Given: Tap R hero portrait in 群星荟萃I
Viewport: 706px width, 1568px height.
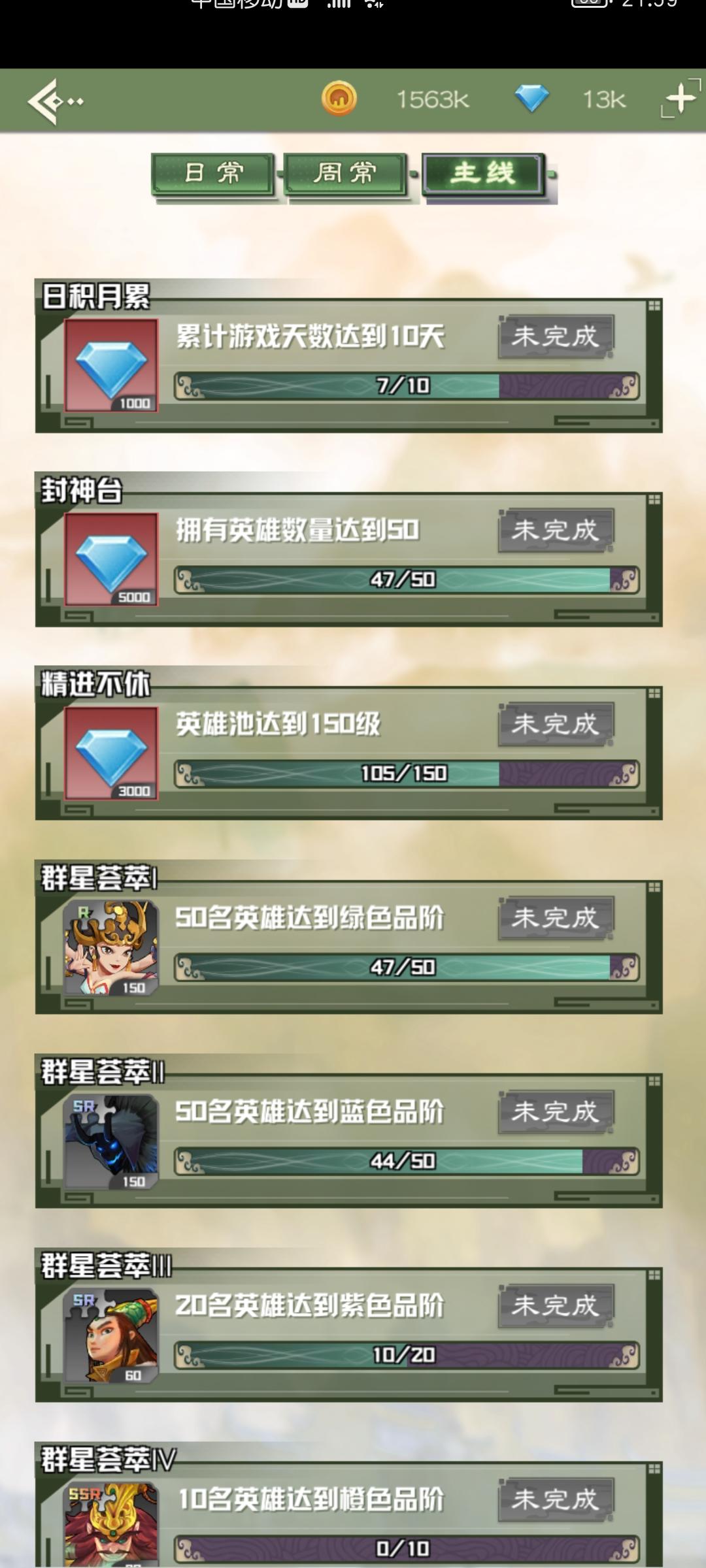Looking at the screenshot, I should [x=111, y=947].
